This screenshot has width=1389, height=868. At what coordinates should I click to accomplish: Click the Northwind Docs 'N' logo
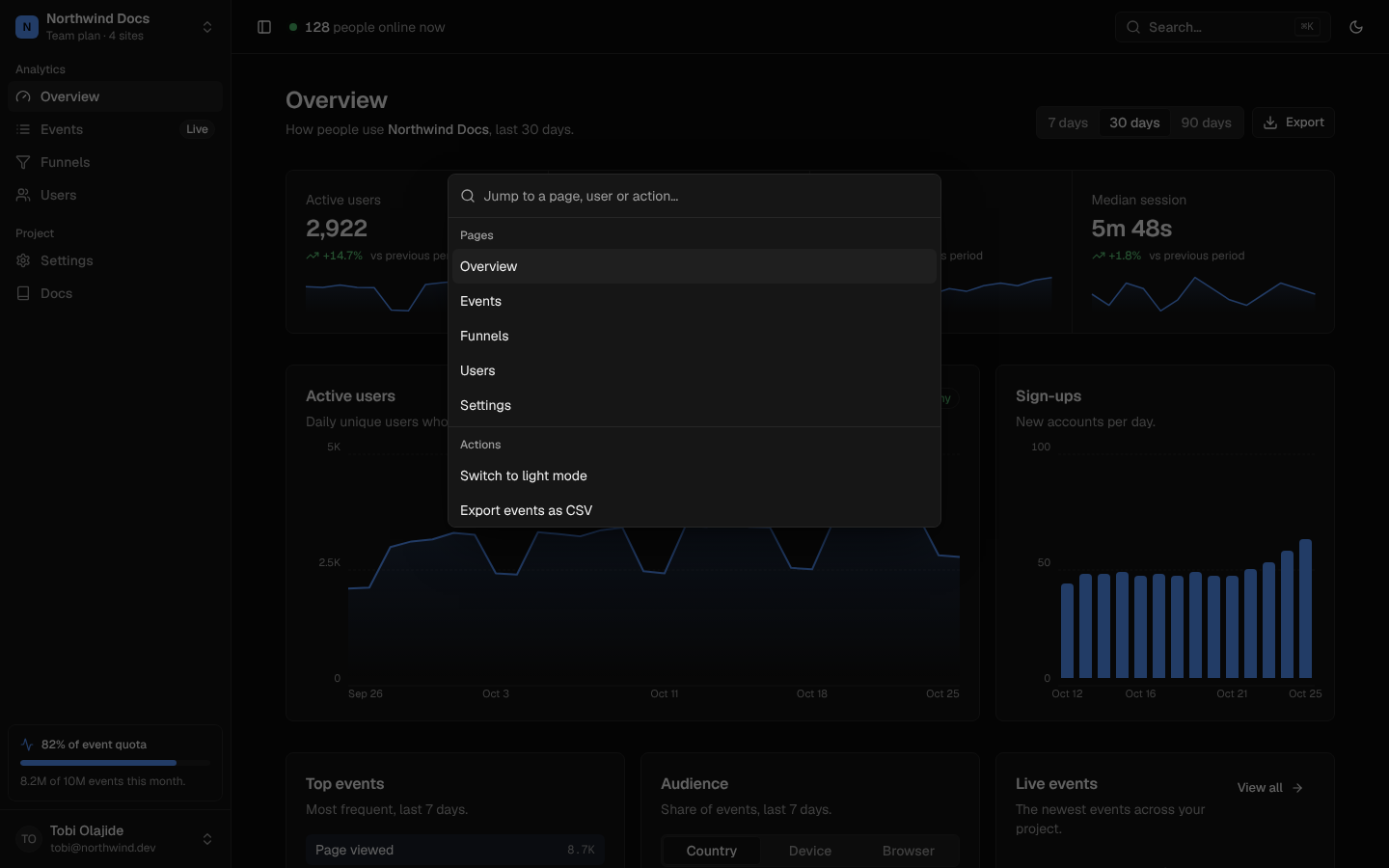(x=27, y=27)
